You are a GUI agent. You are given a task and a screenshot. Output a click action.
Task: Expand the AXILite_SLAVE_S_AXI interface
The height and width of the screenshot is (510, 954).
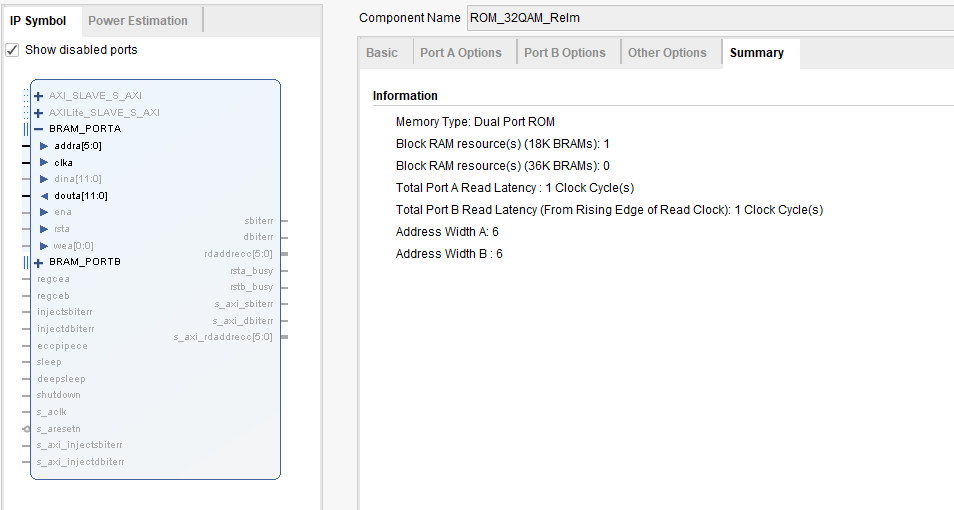click(39, 113)
